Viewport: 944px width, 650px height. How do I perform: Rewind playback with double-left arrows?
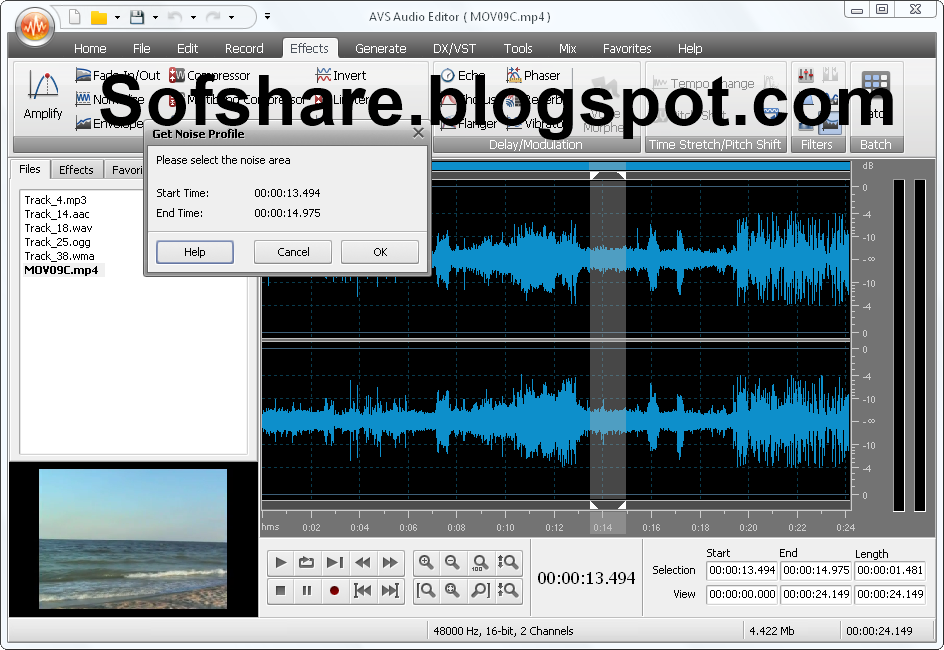point(362,562)
